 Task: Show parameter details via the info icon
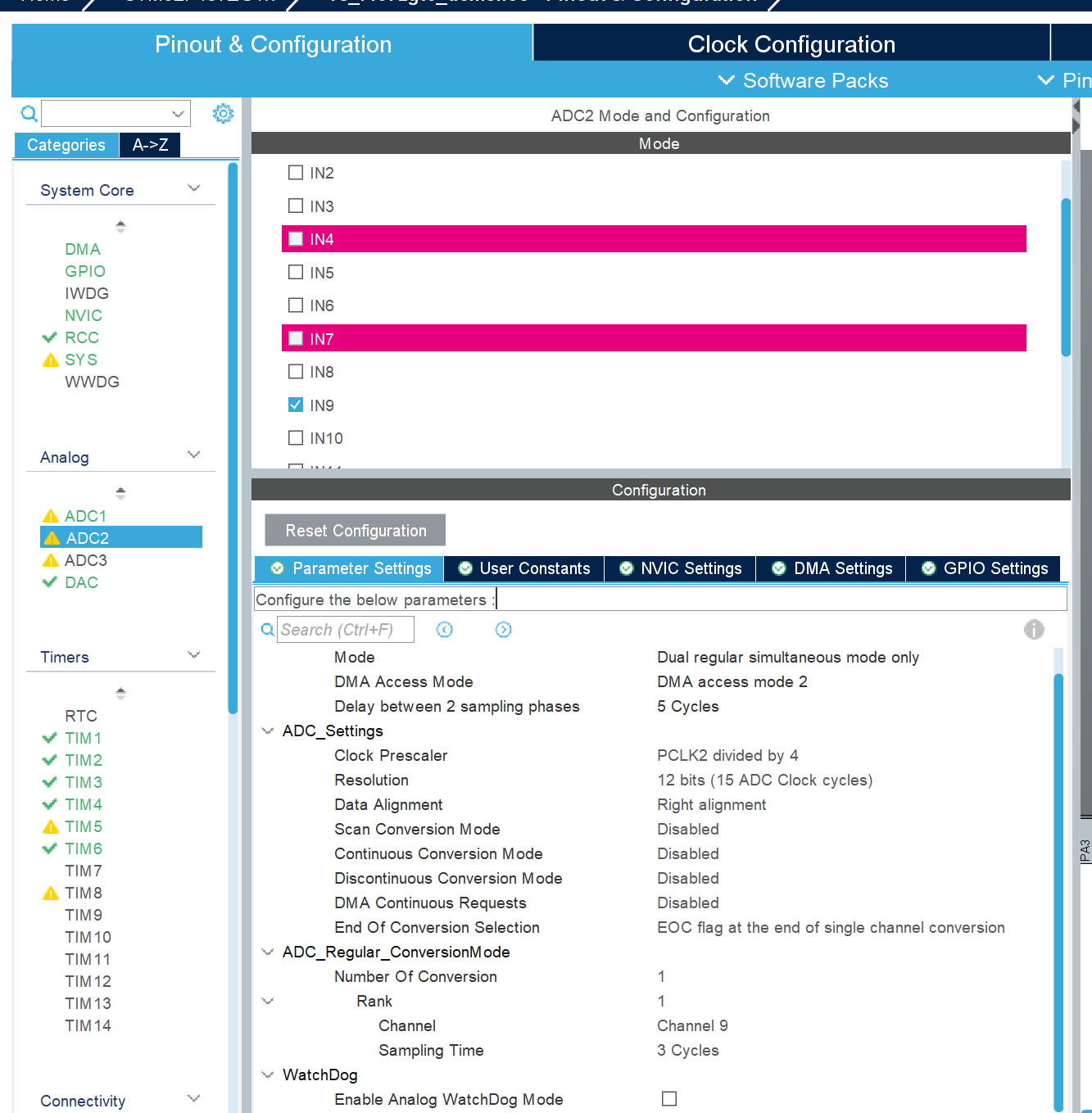(1034, 630)
